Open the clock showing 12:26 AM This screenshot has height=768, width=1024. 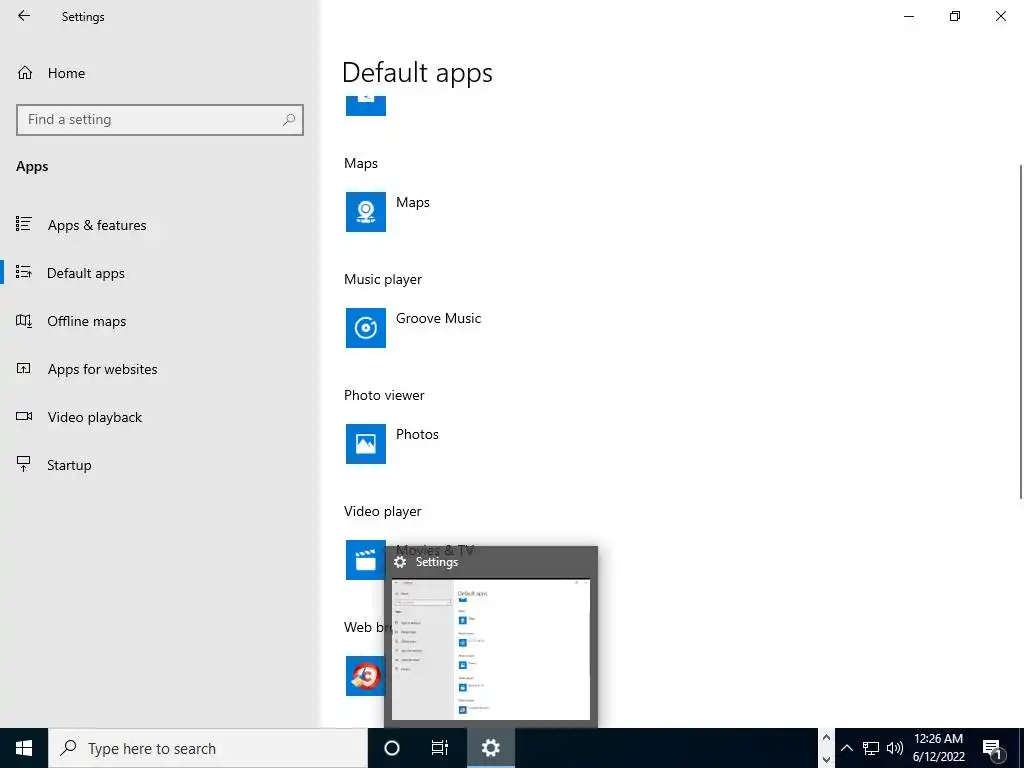coord(938,748)
